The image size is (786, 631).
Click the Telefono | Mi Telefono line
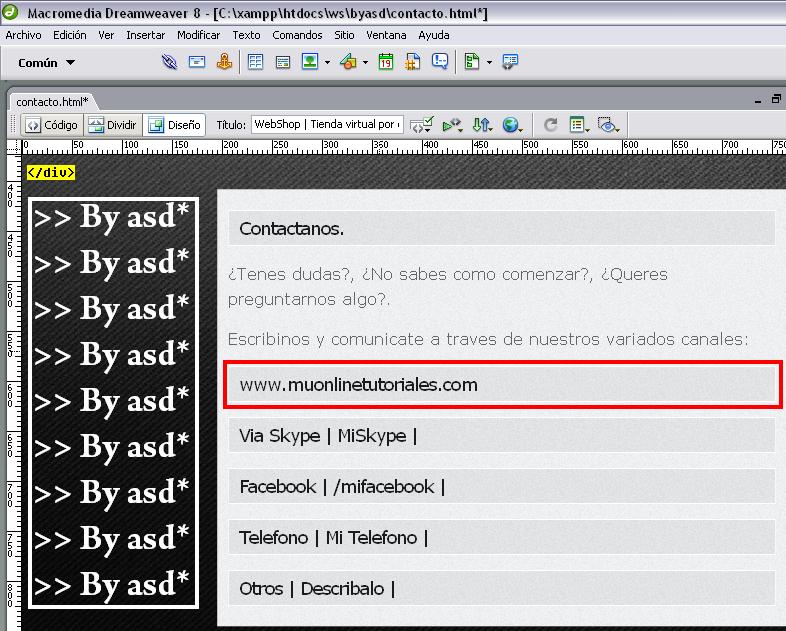click(x=333, y=538)
